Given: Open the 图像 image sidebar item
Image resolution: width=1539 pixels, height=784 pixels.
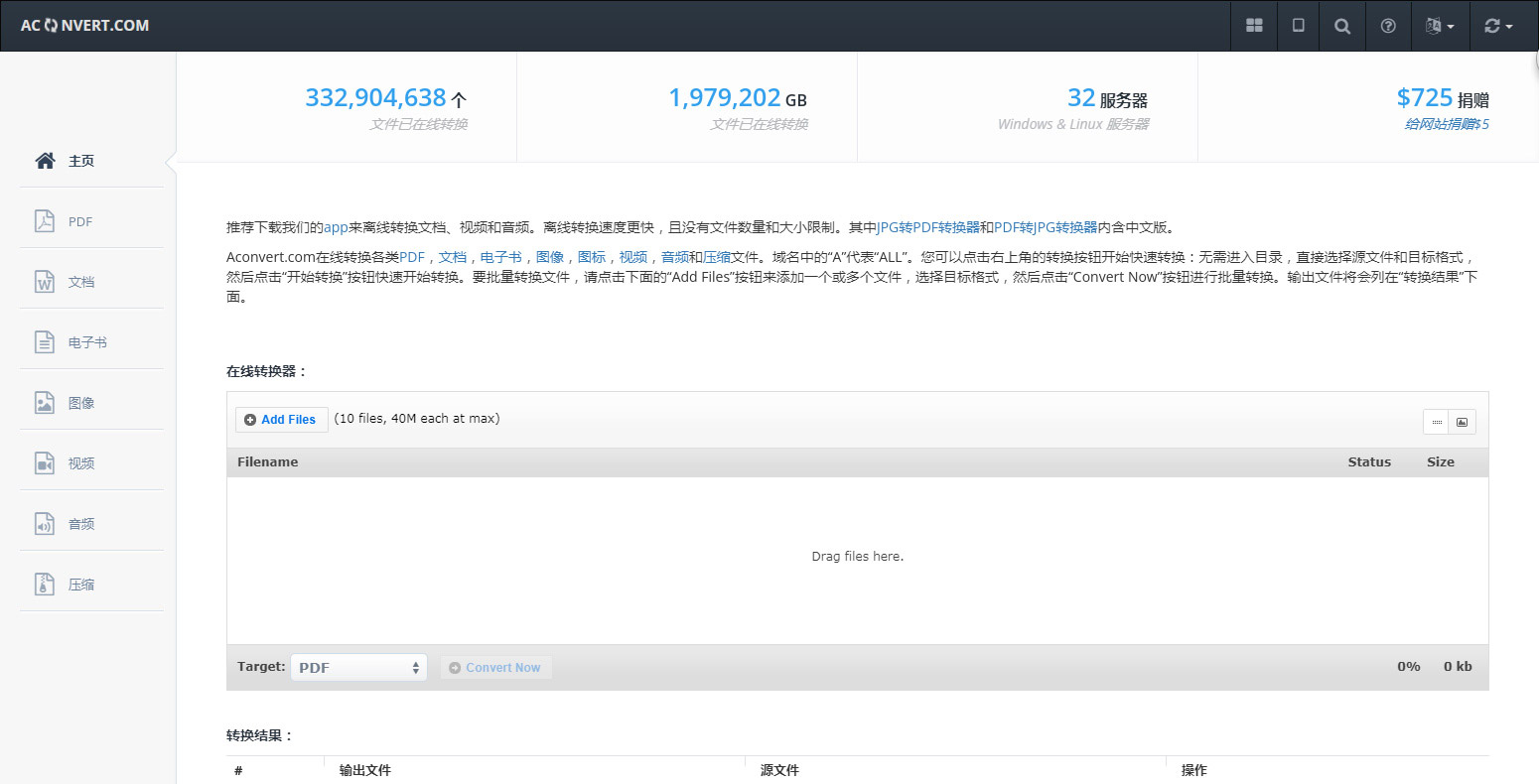Looking at the screenshot, I should (x=91, y=403).
